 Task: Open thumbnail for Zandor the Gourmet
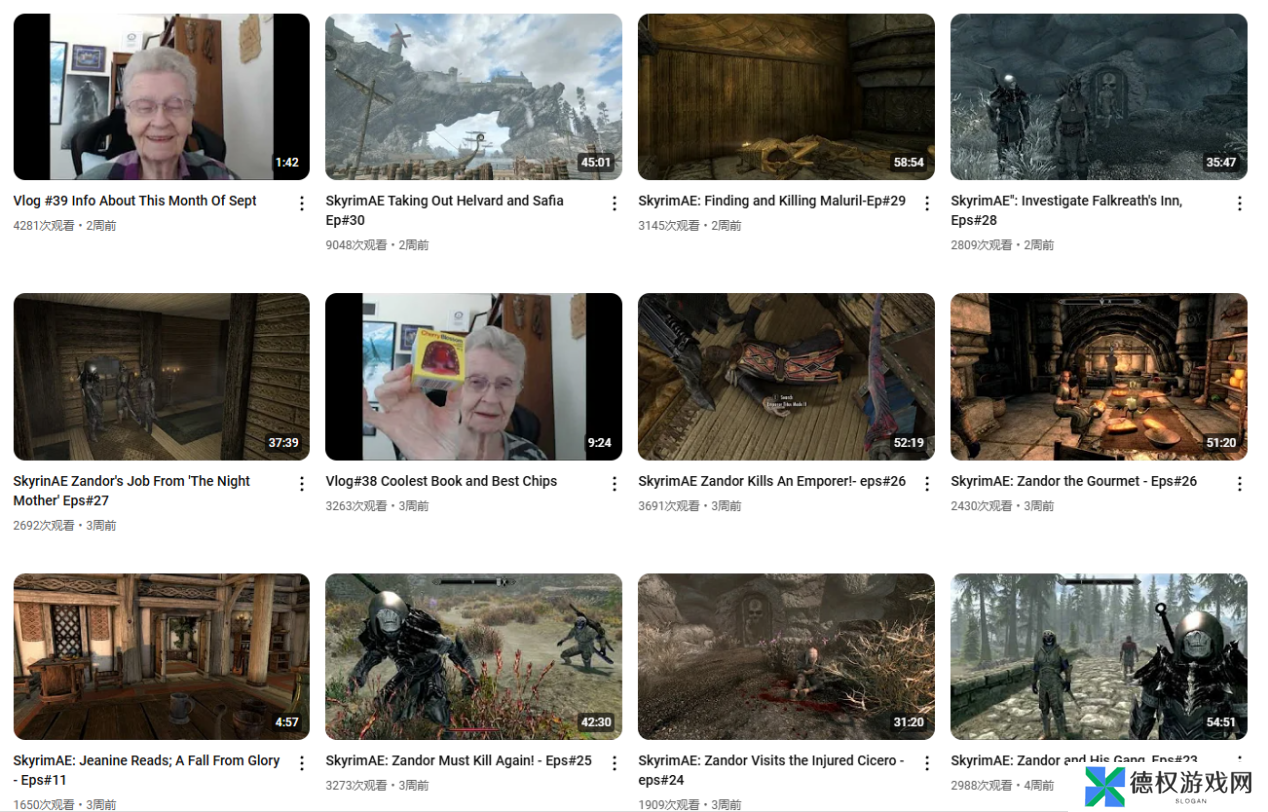[1099, 377]
